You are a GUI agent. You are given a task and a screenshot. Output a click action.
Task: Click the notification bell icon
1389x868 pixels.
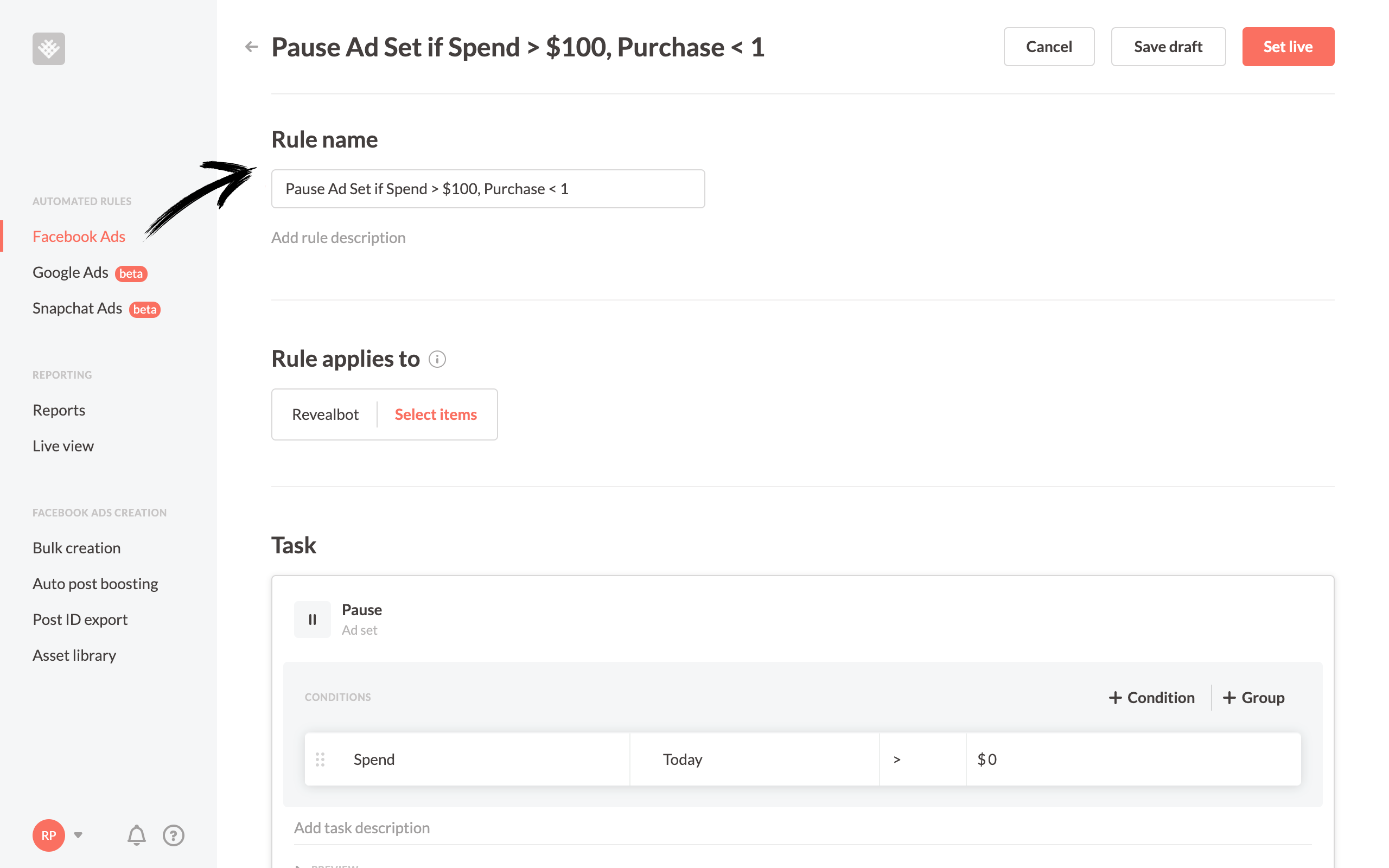(137, 835)
